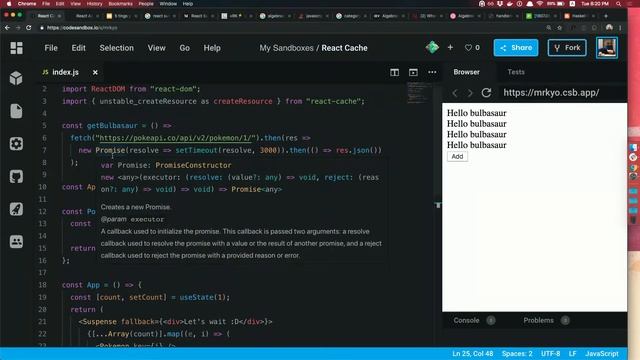640x360 pixels.
Task: Click the React Cache sandbox title
Action: pyautogui.click(x=344, y=48)
